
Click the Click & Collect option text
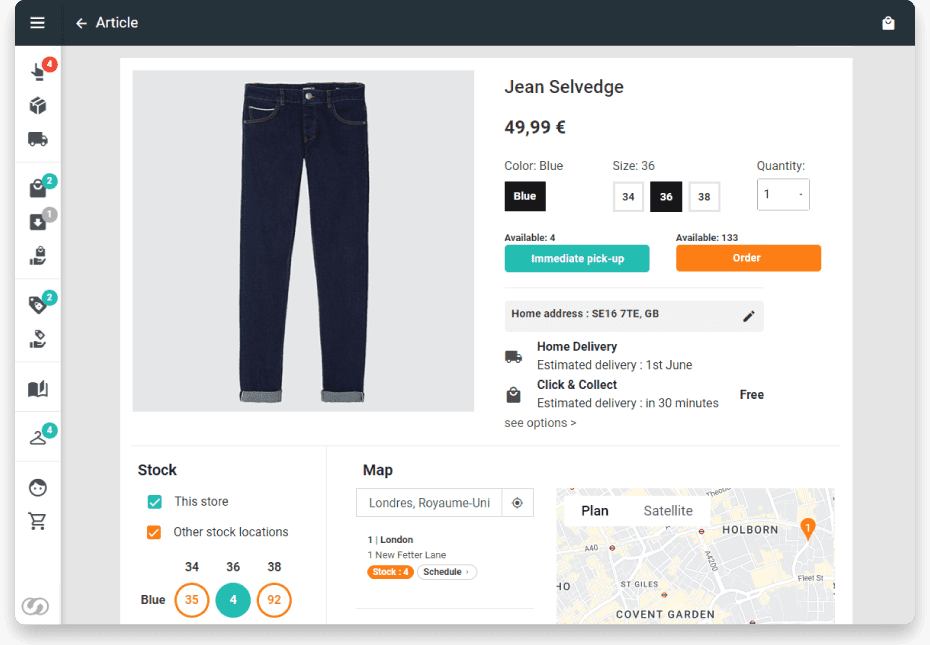coord(628,394)
